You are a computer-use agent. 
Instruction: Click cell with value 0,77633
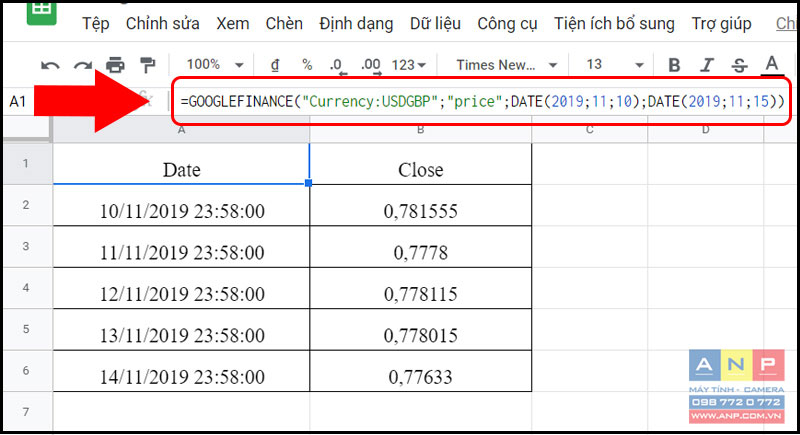(x=420, y=370)
